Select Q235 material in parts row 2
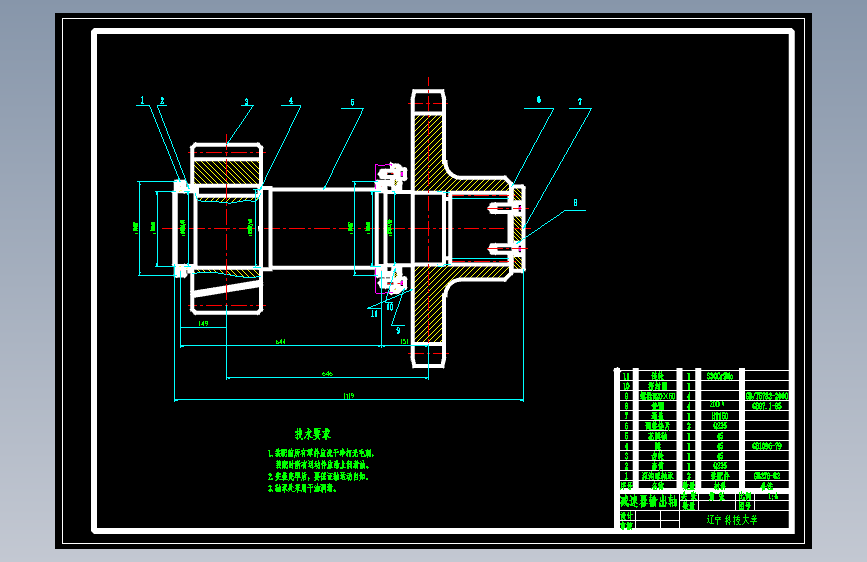The width and height of the screenshot is (867, 562). coord(720,466)
